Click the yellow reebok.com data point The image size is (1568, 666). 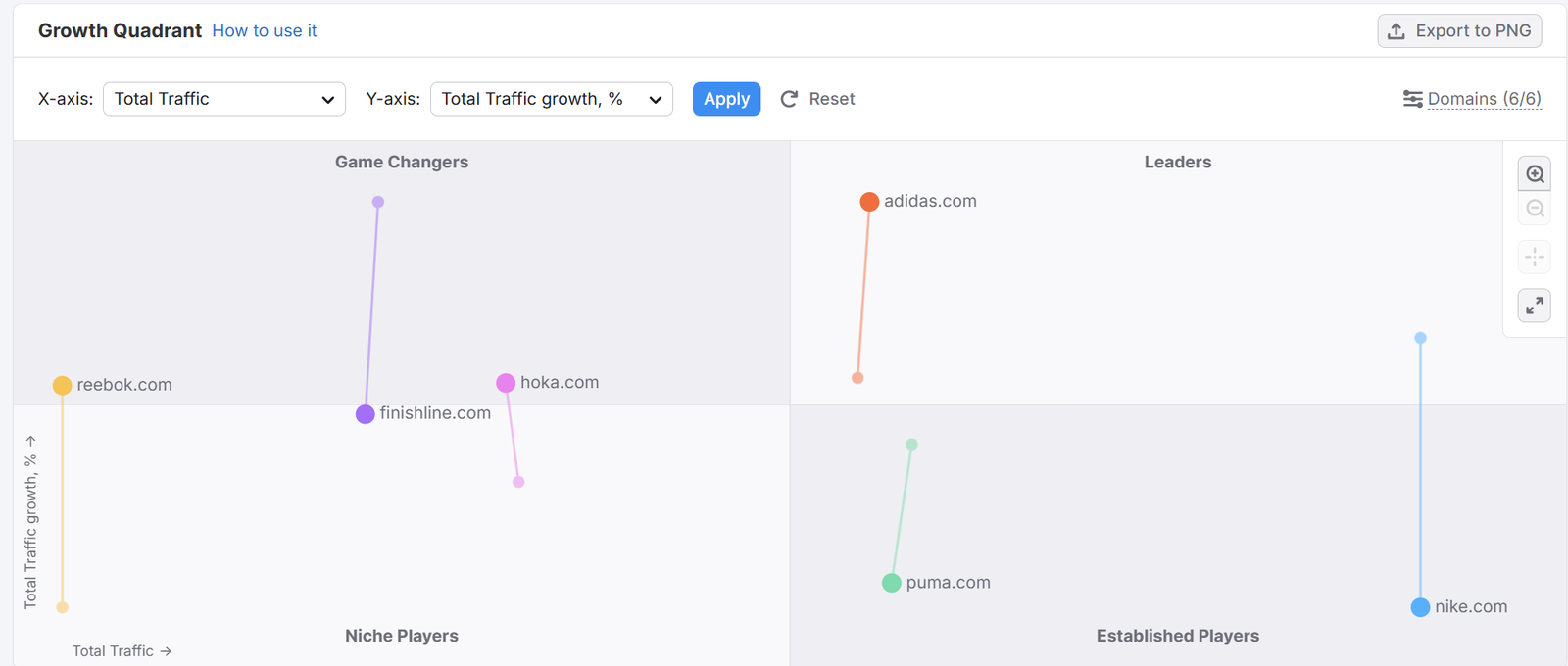click(63, 385)
